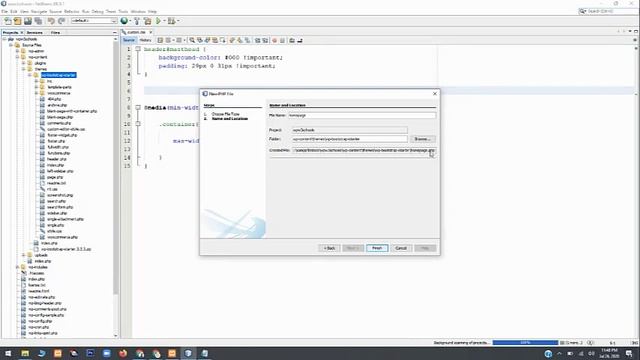Click the New File toolbar icon
The width and height of the screenshot is (640, 360).
pos(8,21)
